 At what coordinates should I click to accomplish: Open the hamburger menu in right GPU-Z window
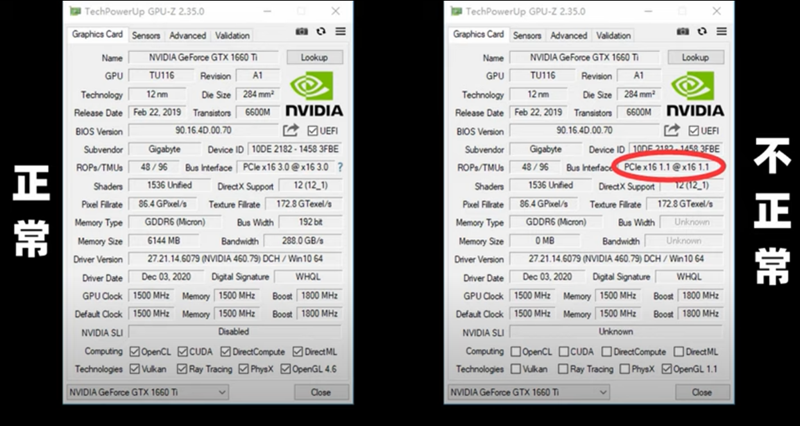(721, 32)
